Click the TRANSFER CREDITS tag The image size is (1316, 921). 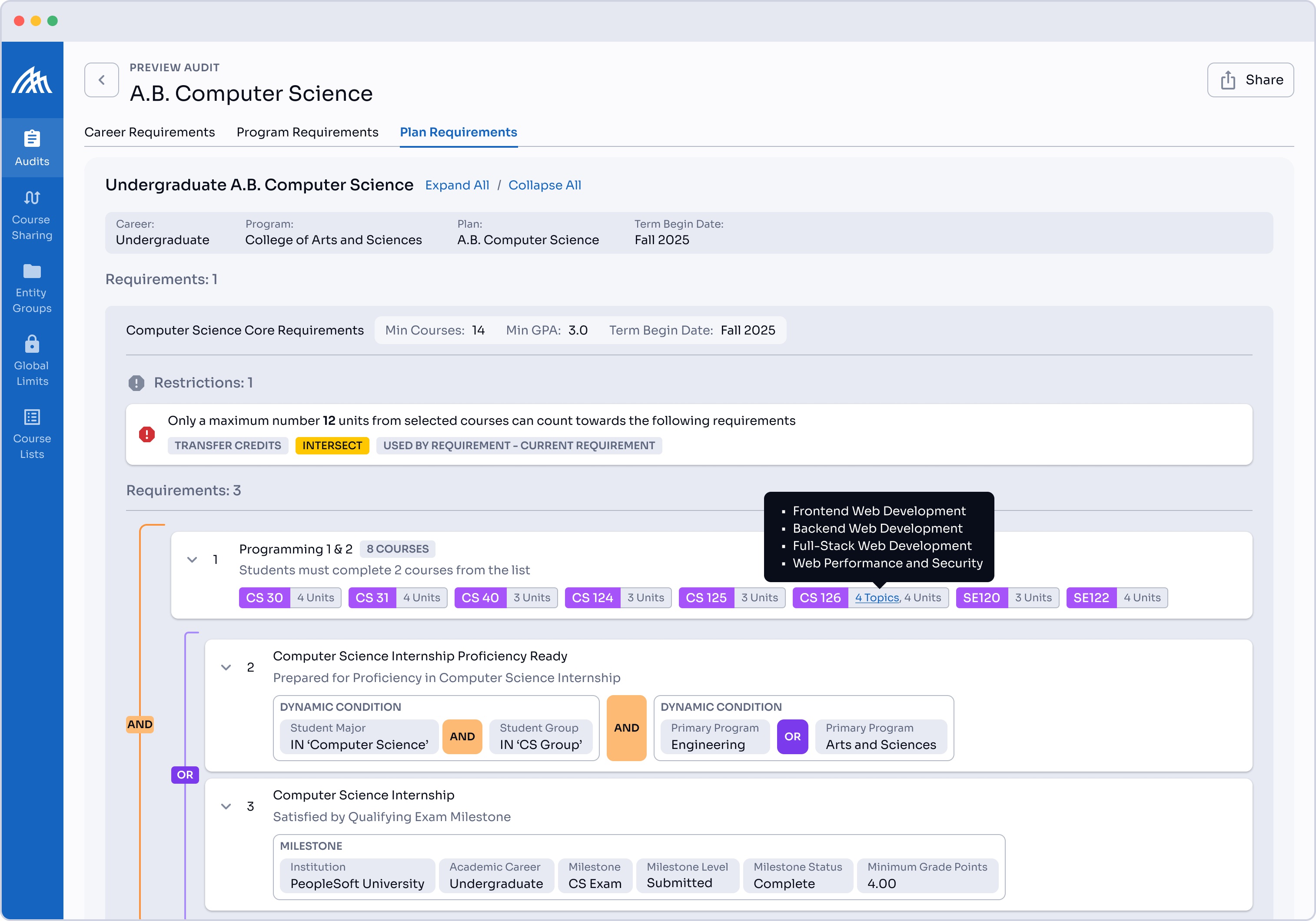(228, 446)
